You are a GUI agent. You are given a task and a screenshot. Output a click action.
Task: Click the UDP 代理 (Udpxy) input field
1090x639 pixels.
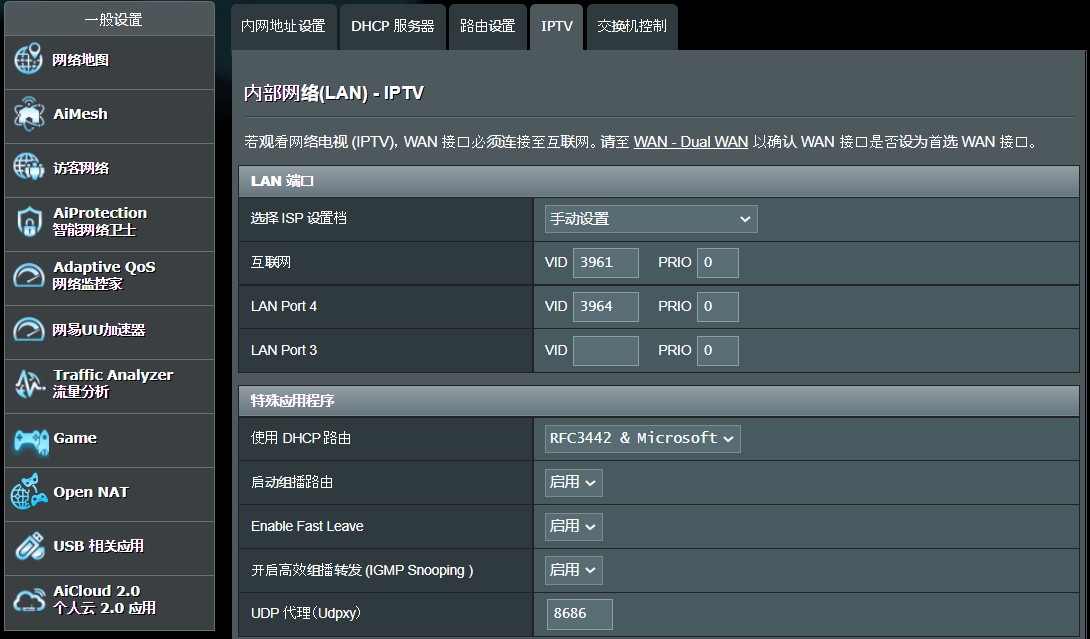pyautogui.click(x=579, y=614)
